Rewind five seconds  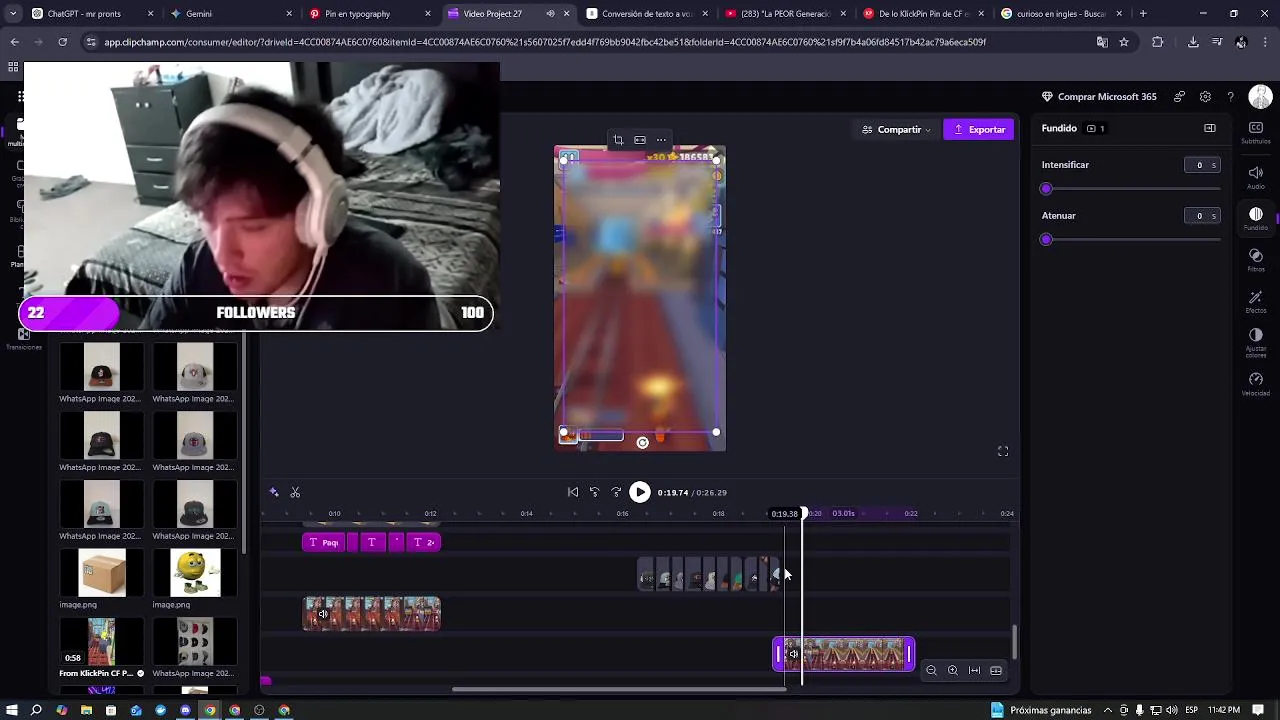[594, 492]
